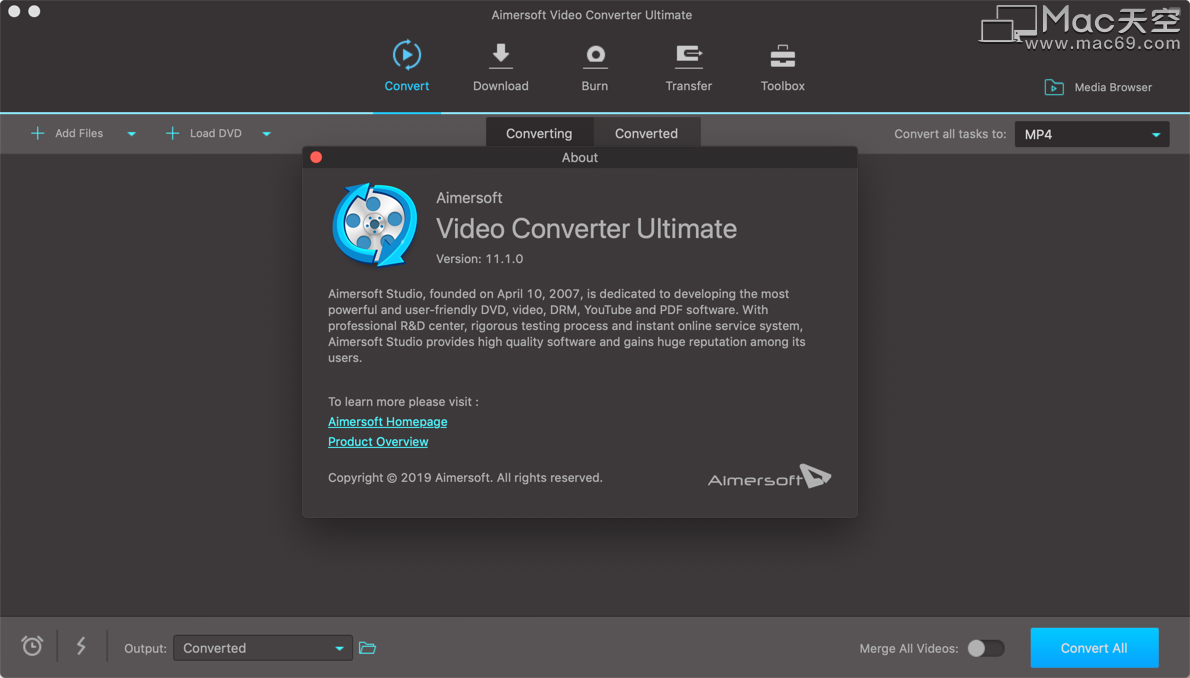Click the Add Files button label
Viewport: 1190px width, 678px height.
(x=79, y=134)
